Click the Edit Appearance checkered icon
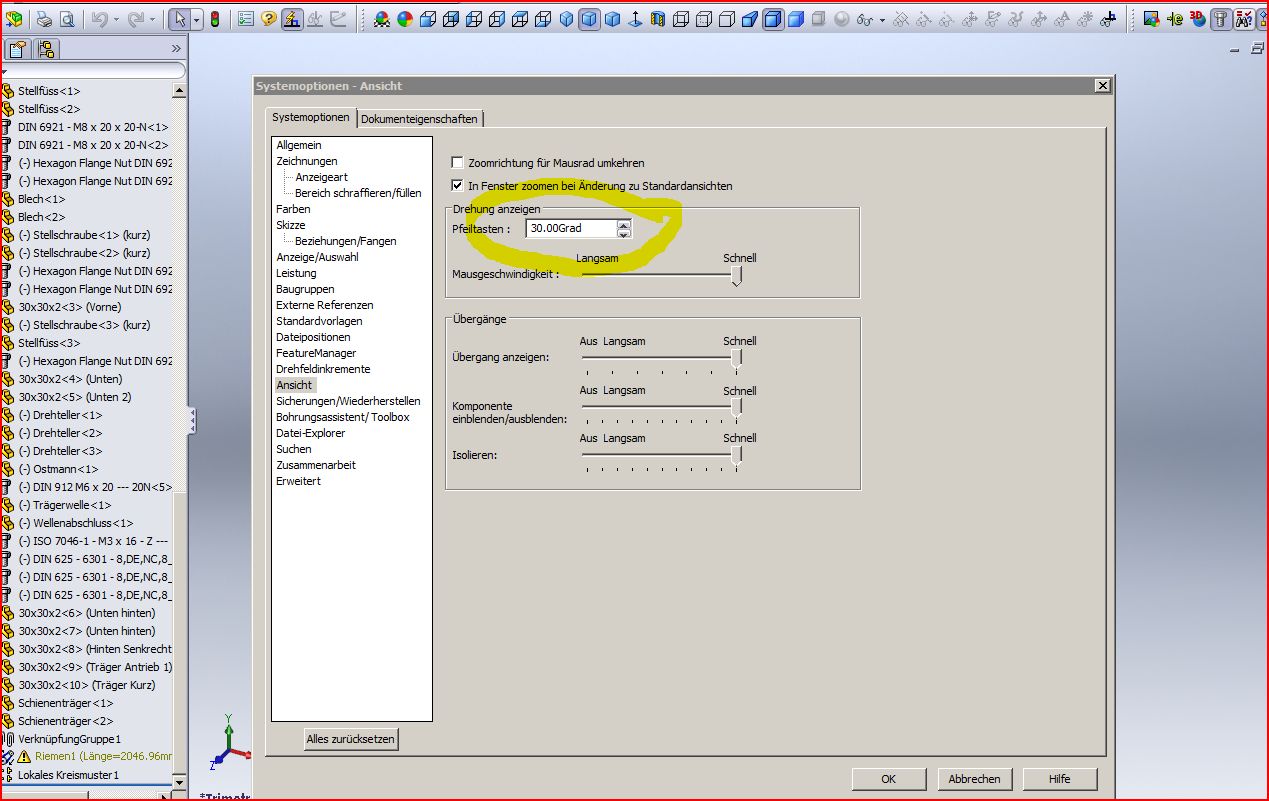This screenshot has height=801, width=1269. 382,19
